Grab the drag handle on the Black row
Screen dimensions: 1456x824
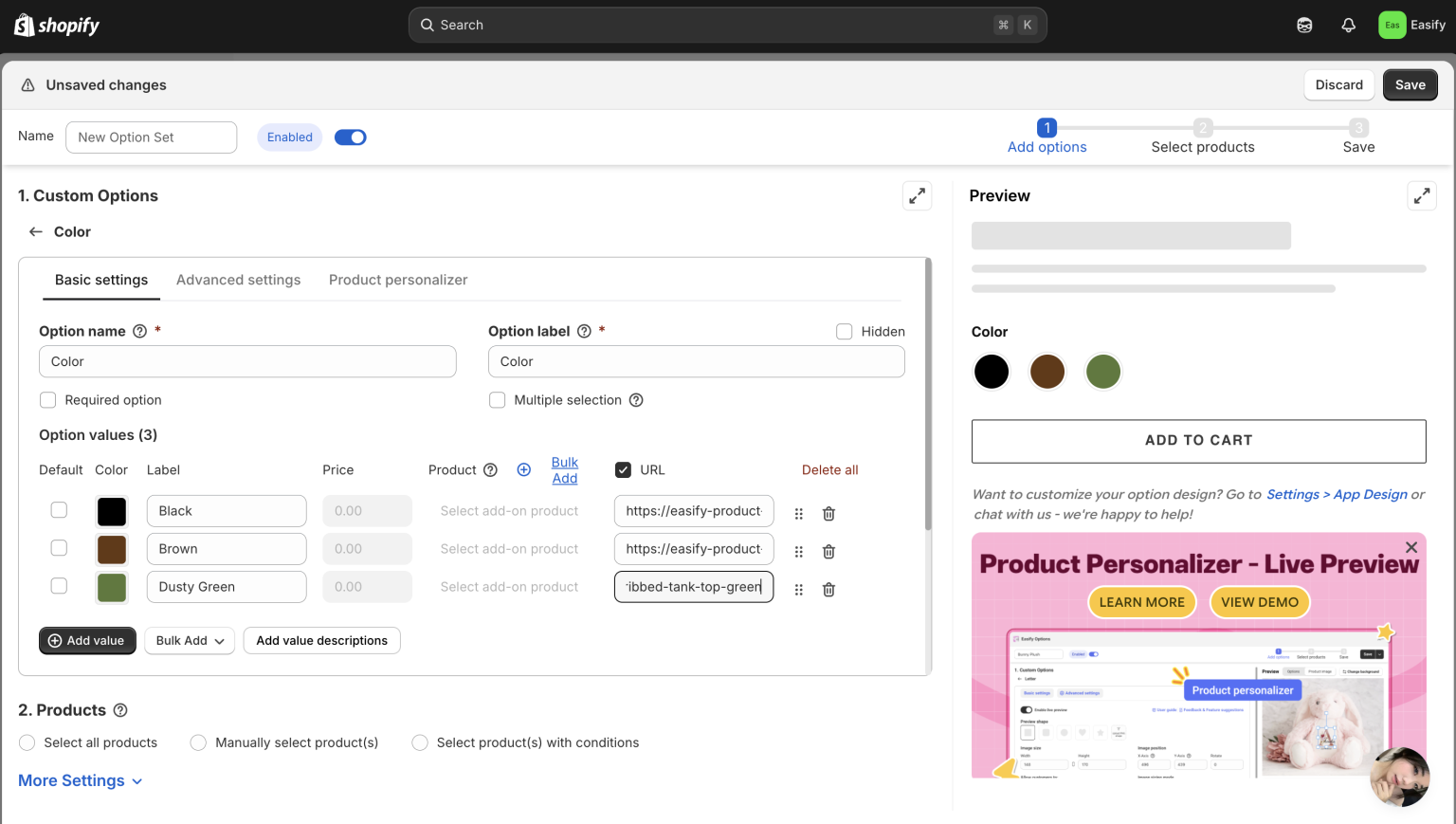point(798,513)
